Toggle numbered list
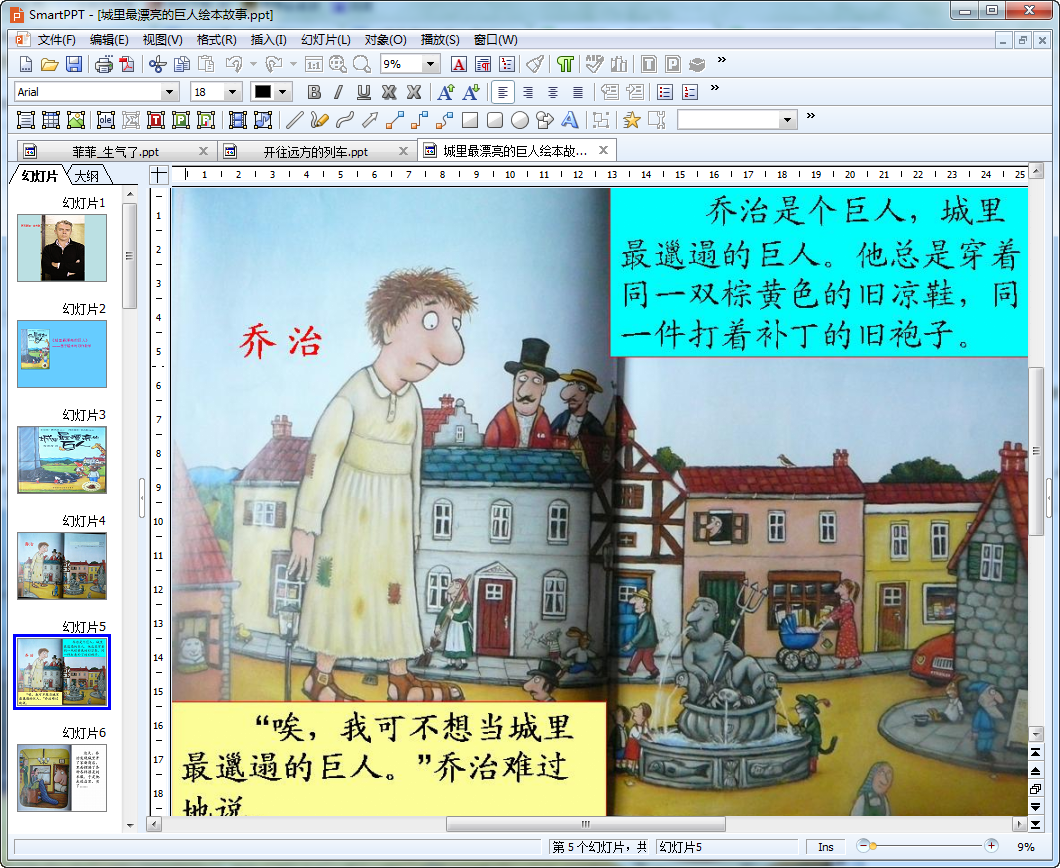The height and width of the screenshot is (868, 1060). 690,92
